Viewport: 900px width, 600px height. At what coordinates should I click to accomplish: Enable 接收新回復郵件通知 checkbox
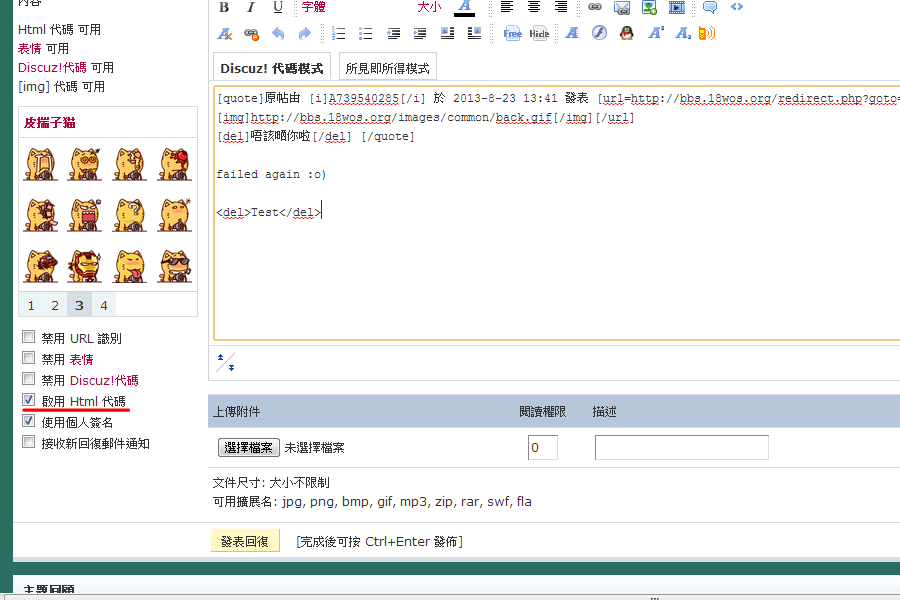28,442
